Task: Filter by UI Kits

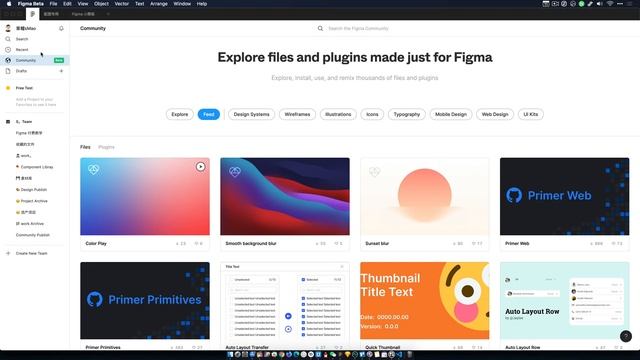Action: [531, 114]
